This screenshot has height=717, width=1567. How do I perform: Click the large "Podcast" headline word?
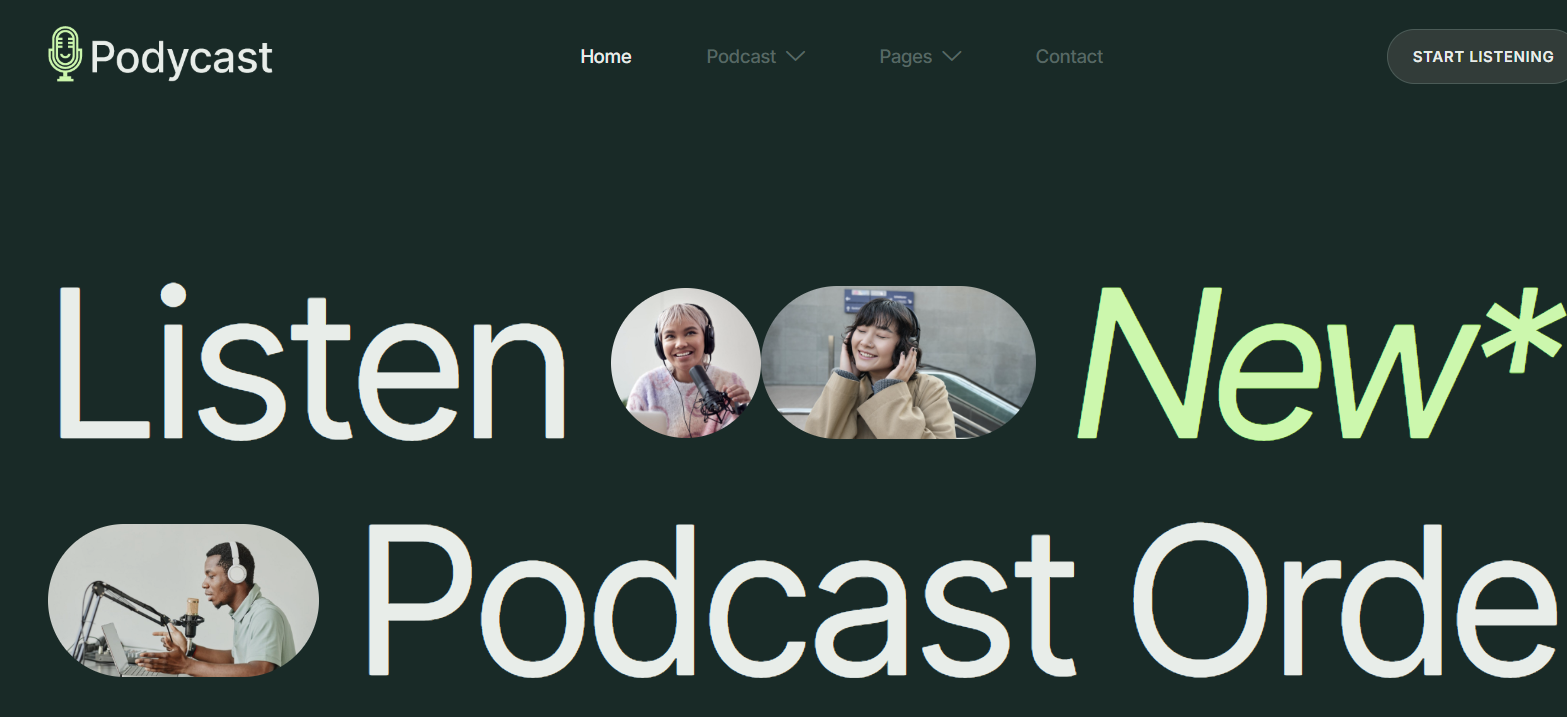click(720, 600)
